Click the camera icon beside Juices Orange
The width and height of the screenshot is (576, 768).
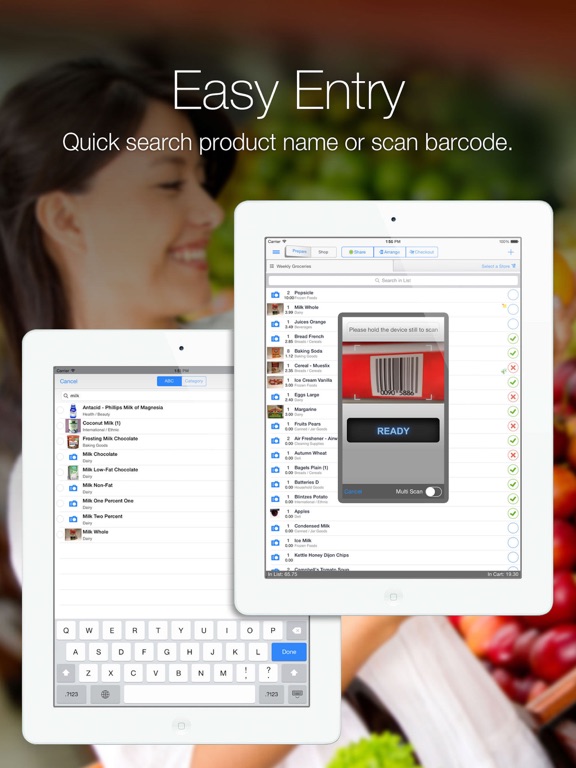tap(275, 324)
